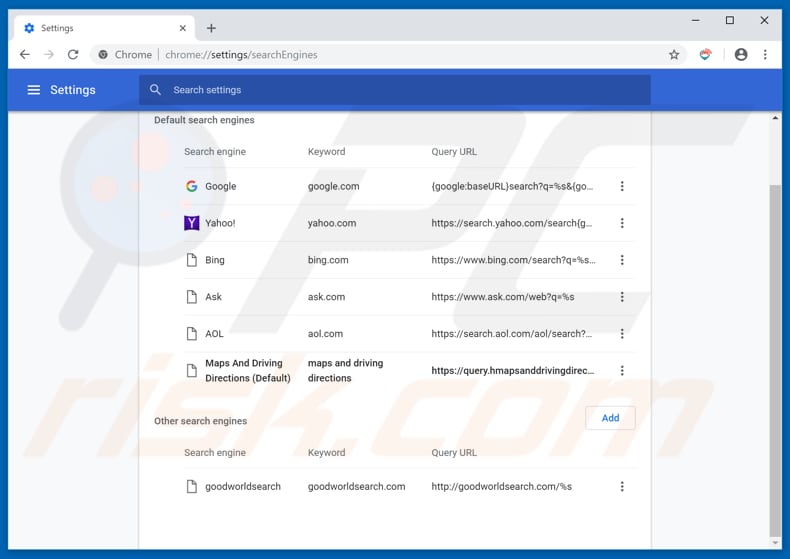790x559 pixels.
Task: Open more actions for Google
Action: (x=622, y=186)
